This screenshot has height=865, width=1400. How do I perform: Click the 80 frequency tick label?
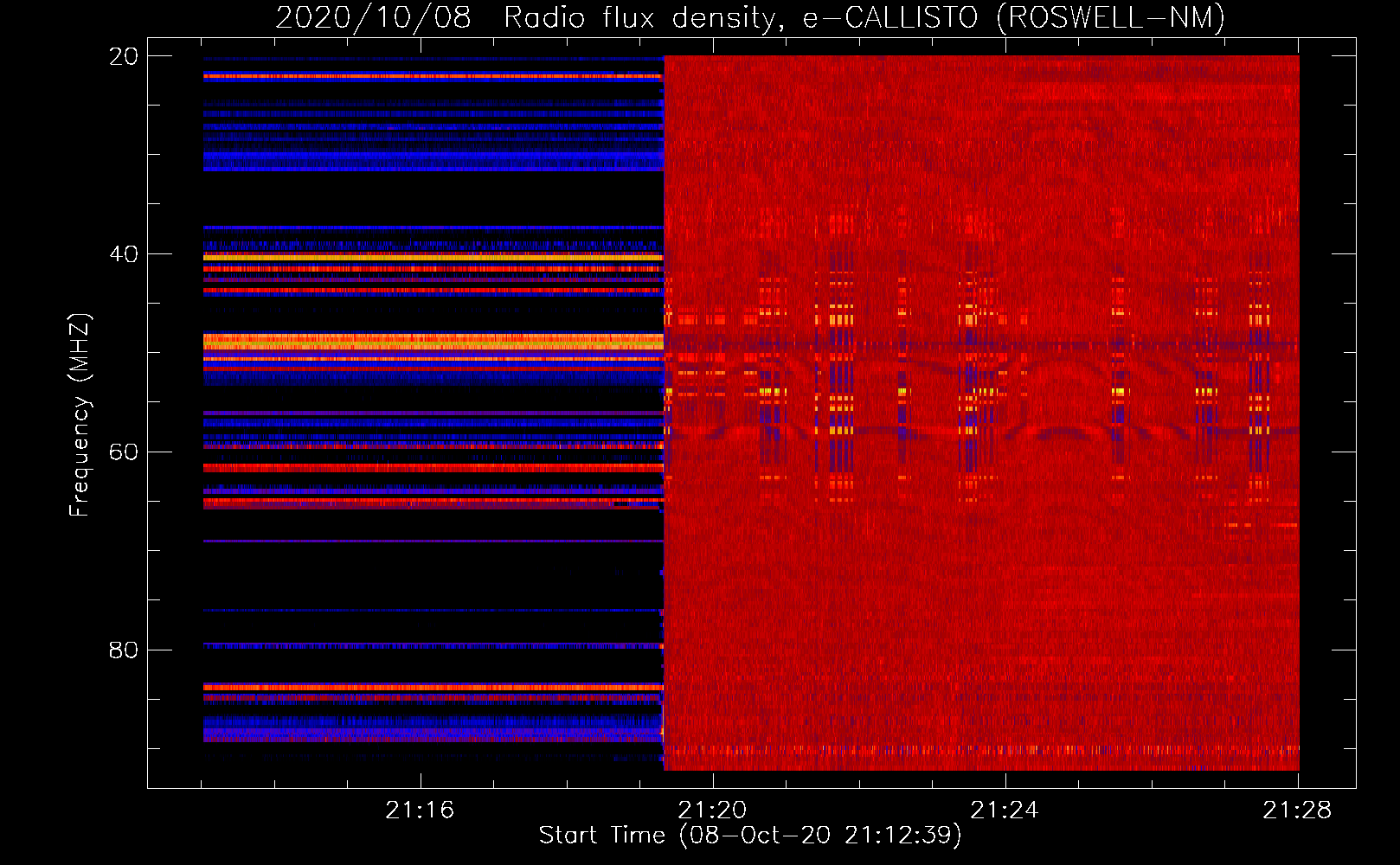(x=123, y=650)
